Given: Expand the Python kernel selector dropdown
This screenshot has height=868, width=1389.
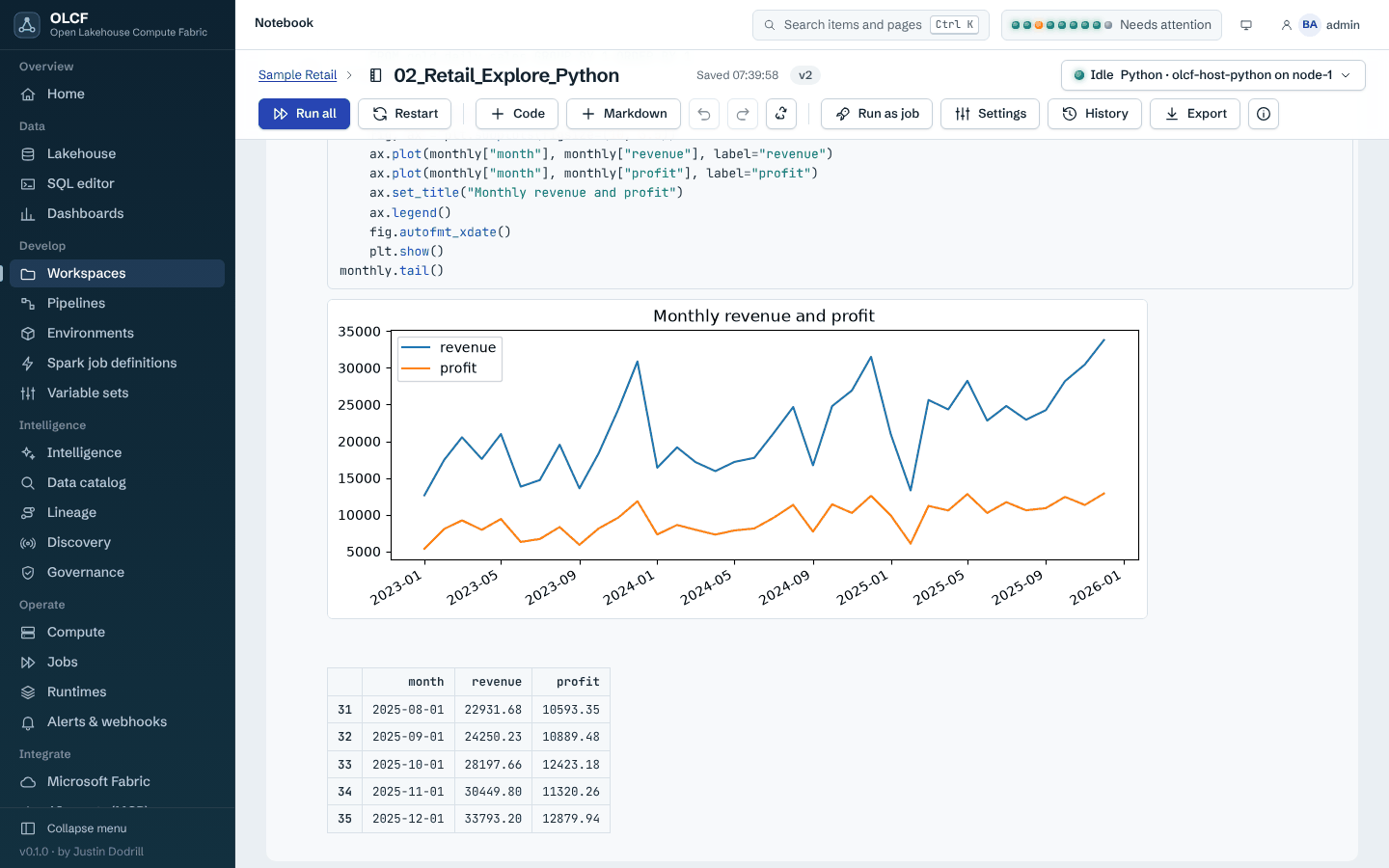Looking at the screenshot, I should click(x=1213, y=75).
